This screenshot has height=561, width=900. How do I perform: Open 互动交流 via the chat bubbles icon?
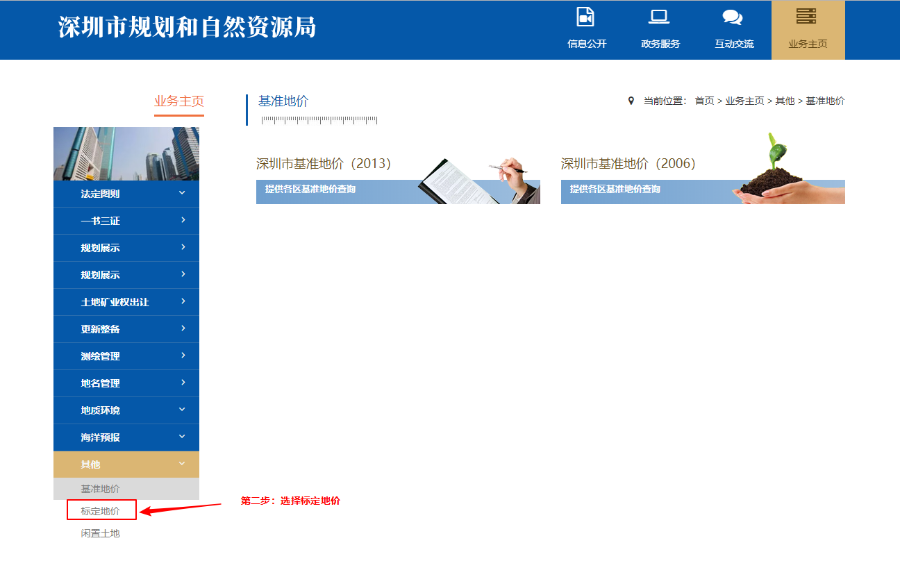733,17
